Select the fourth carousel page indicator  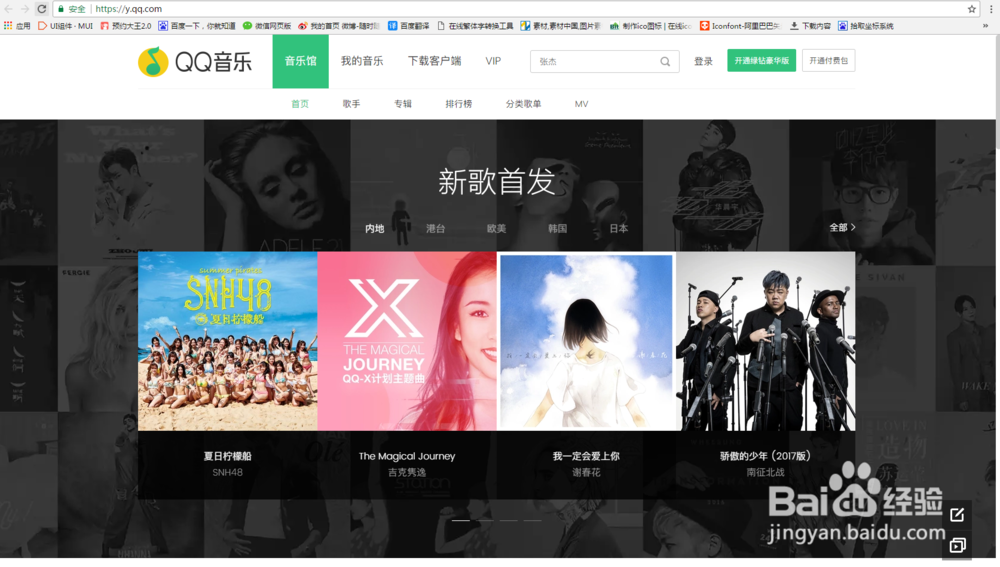pos(533,520)
